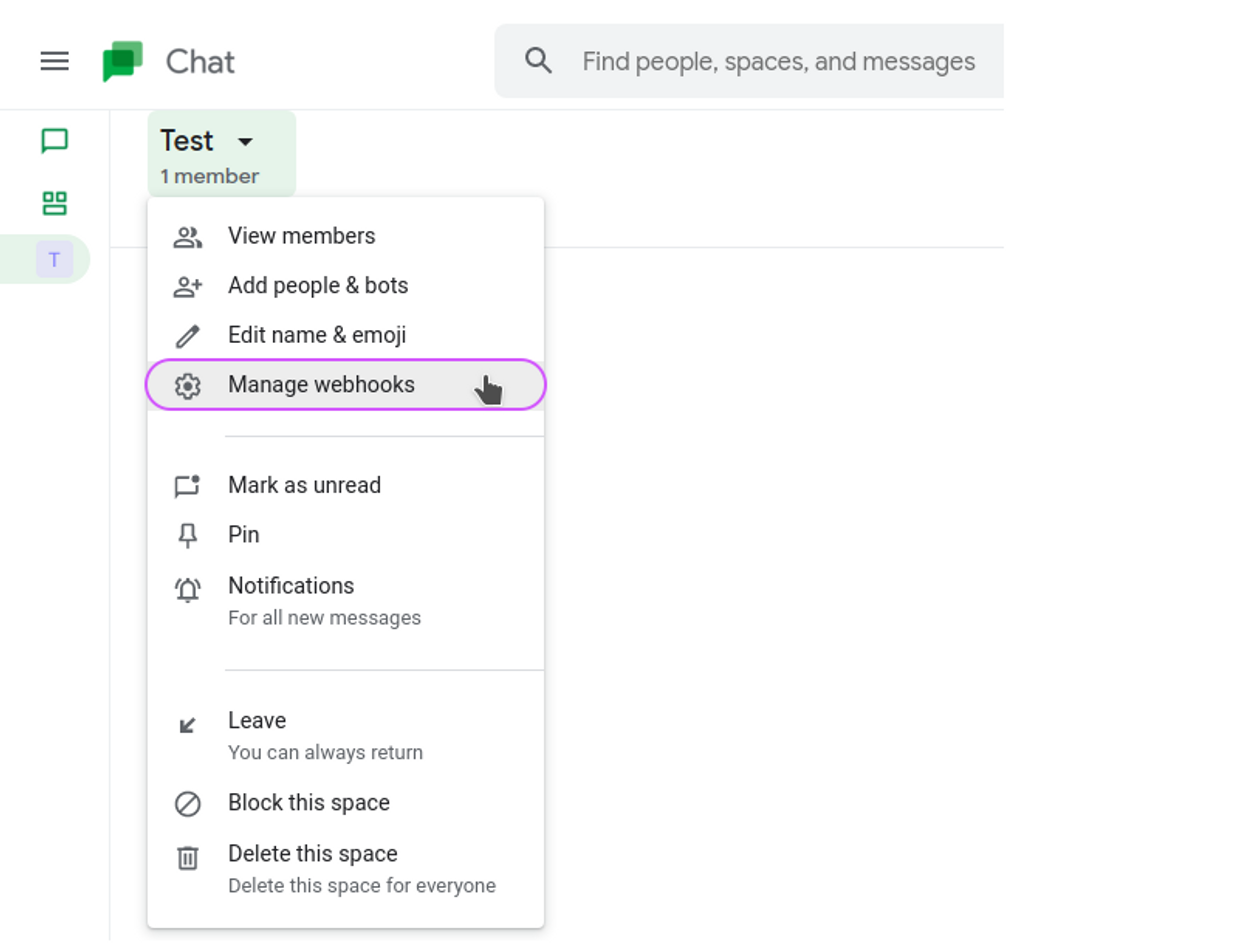
Task: Delete this space for everyone
Action: (x=313, y=855)
